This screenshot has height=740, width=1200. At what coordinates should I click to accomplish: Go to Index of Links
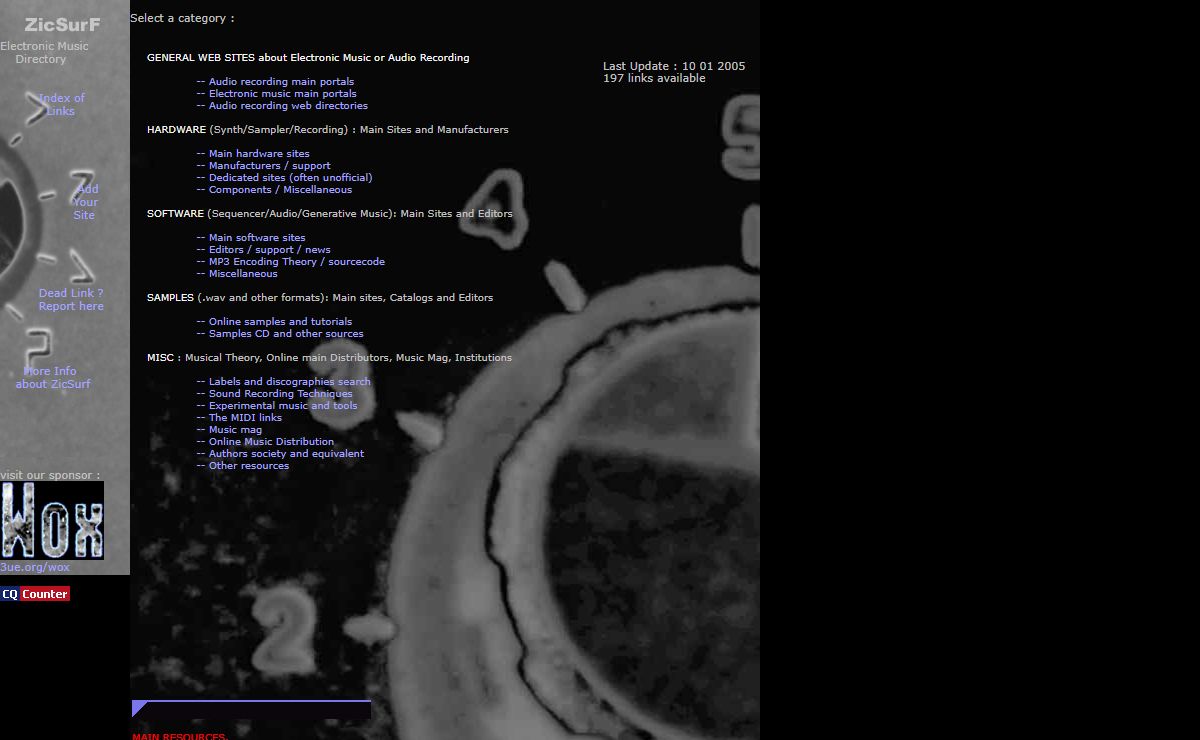coord(62,105)
